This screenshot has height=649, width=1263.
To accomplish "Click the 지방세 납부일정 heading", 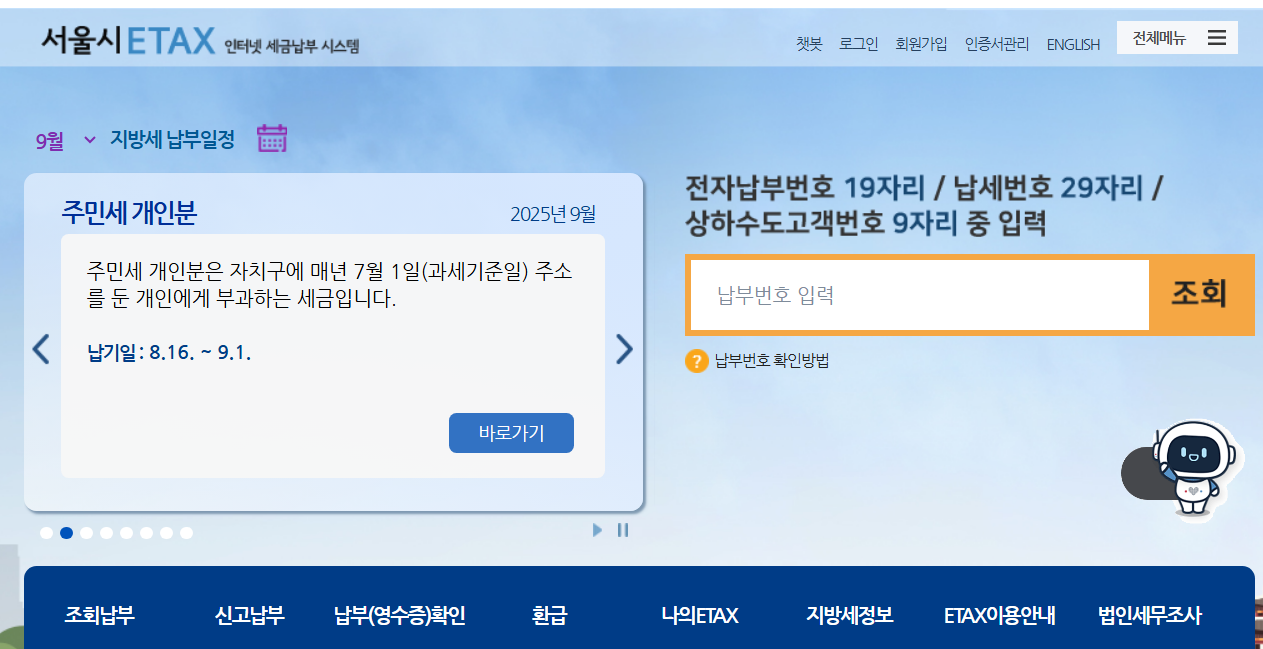I will coord(172,140).
